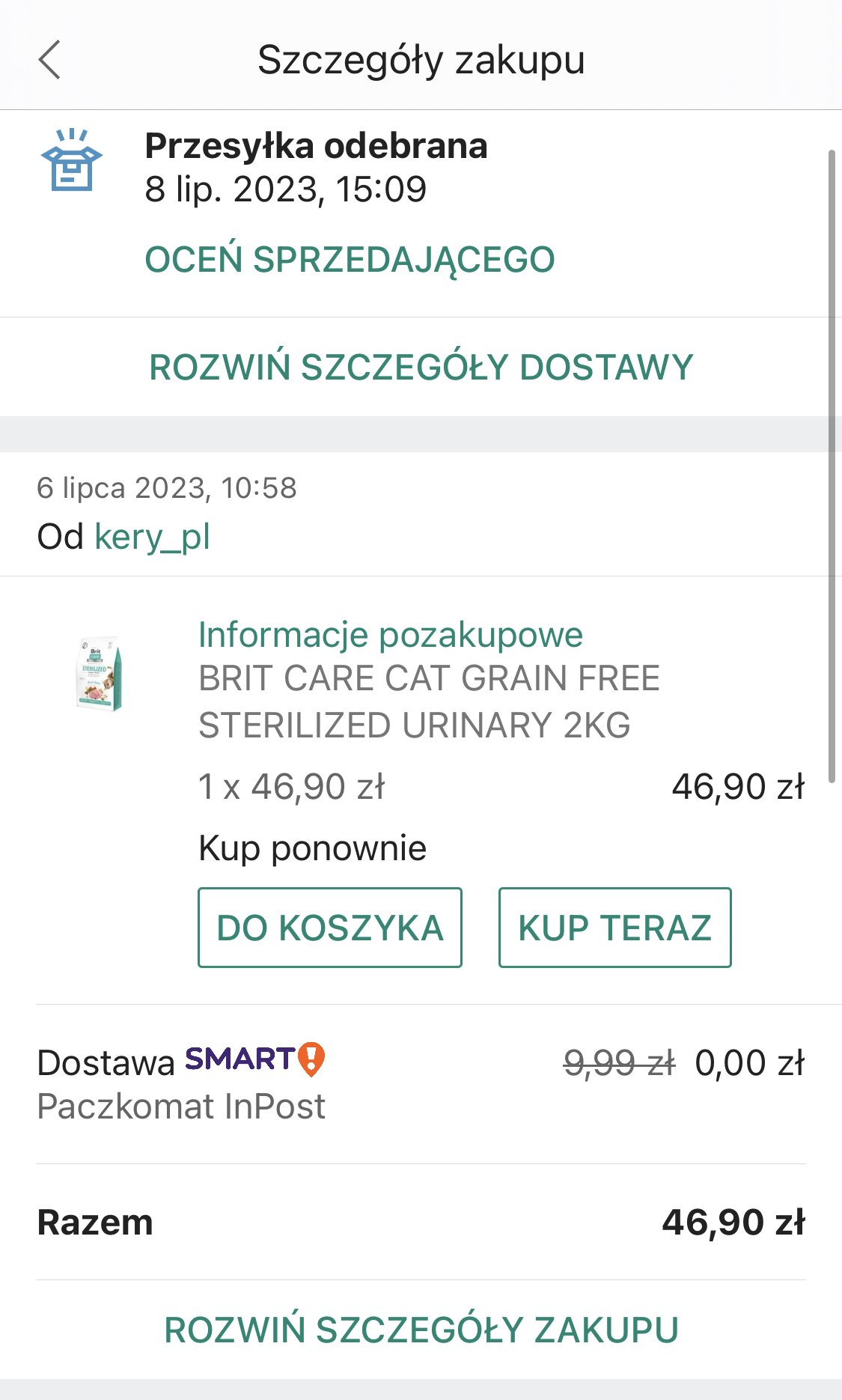Tap the SMART delivery logo

pyautogui.click(x=240, y=1059)
